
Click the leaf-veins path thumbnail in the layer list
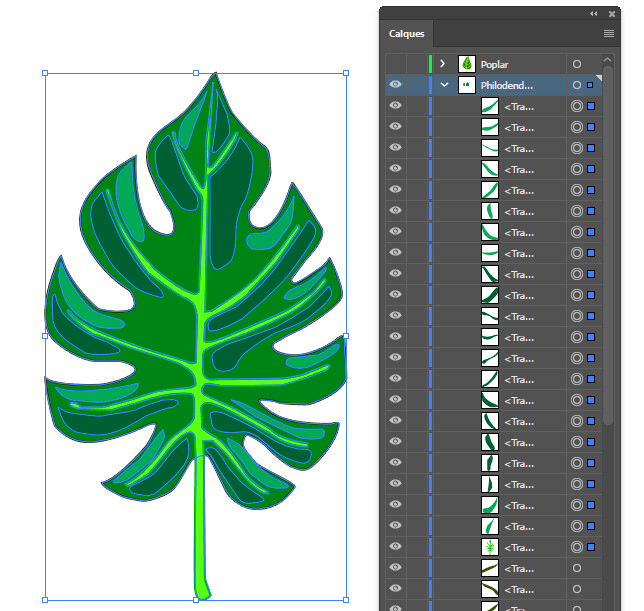489,547
